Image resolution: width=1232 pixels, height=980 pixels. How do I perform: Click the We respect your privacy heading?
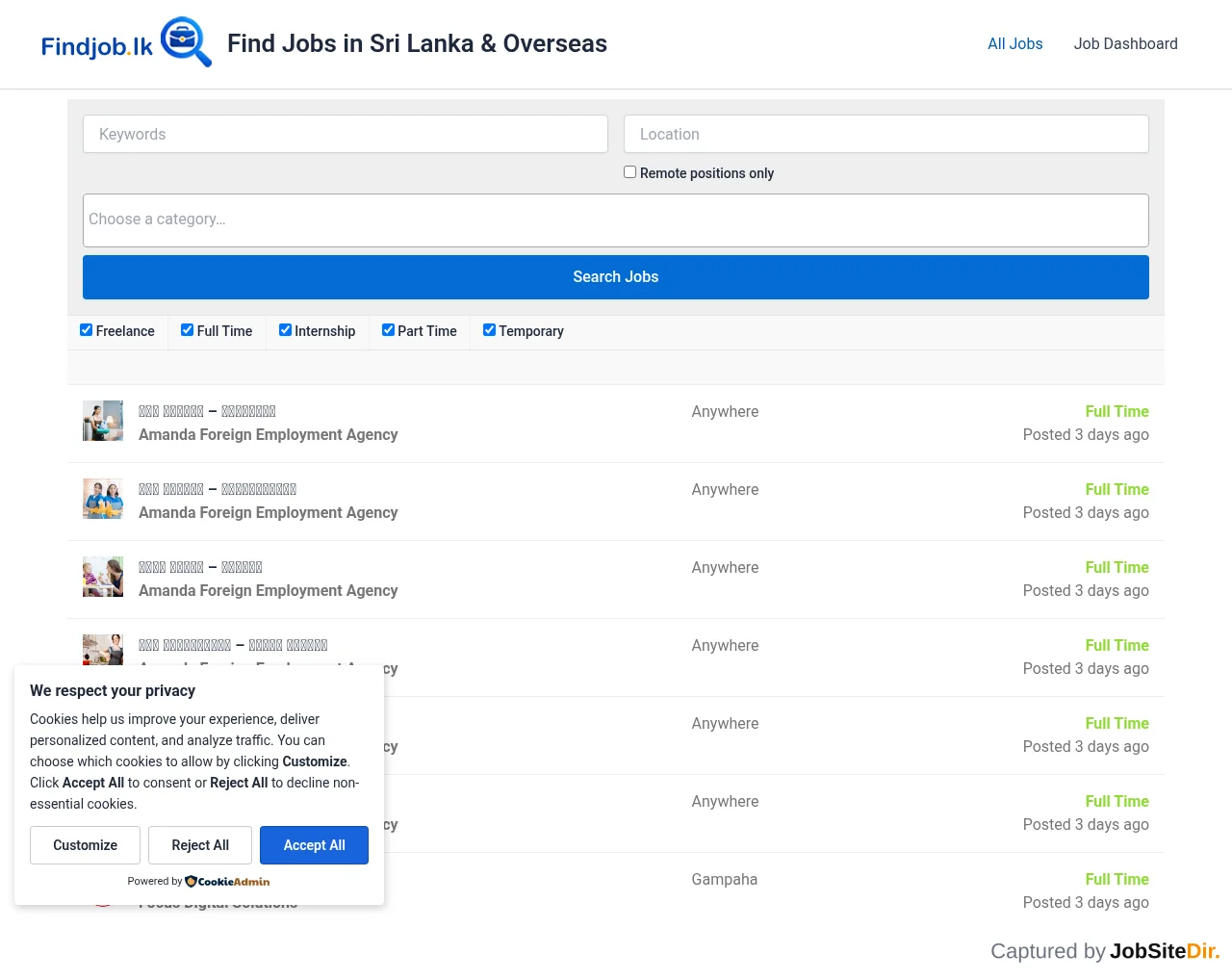[x=113, y=690]
